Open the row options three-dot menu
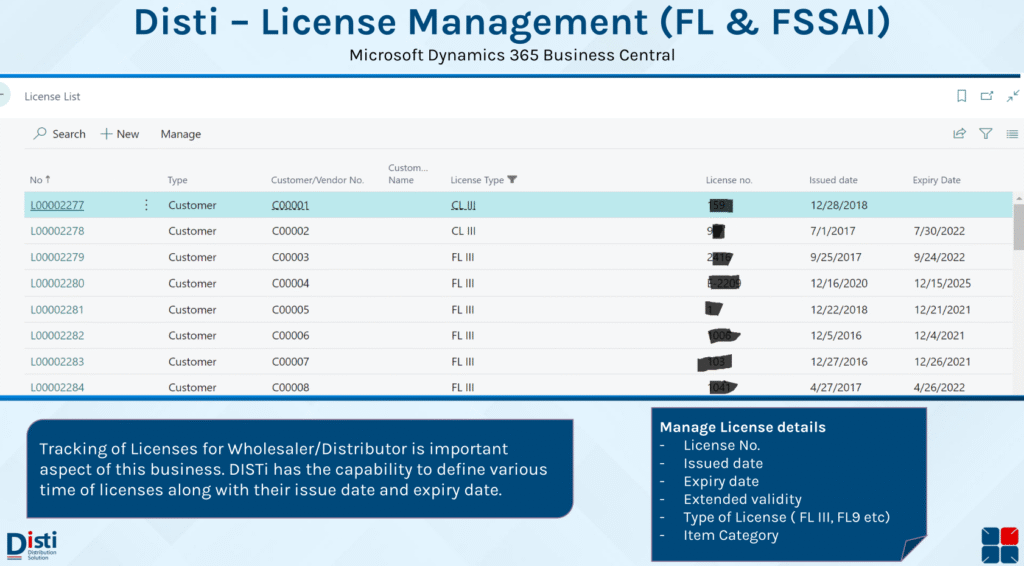Screen dimensions: 1024x566 [x=146, y=205]
